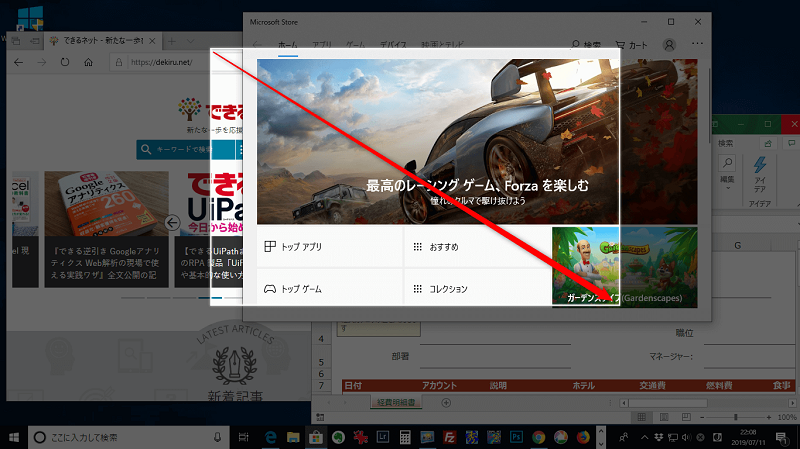Screen dimensions: 800x449
Task: Open the Microsoft Store user account icon
Action: click(669, 45)
